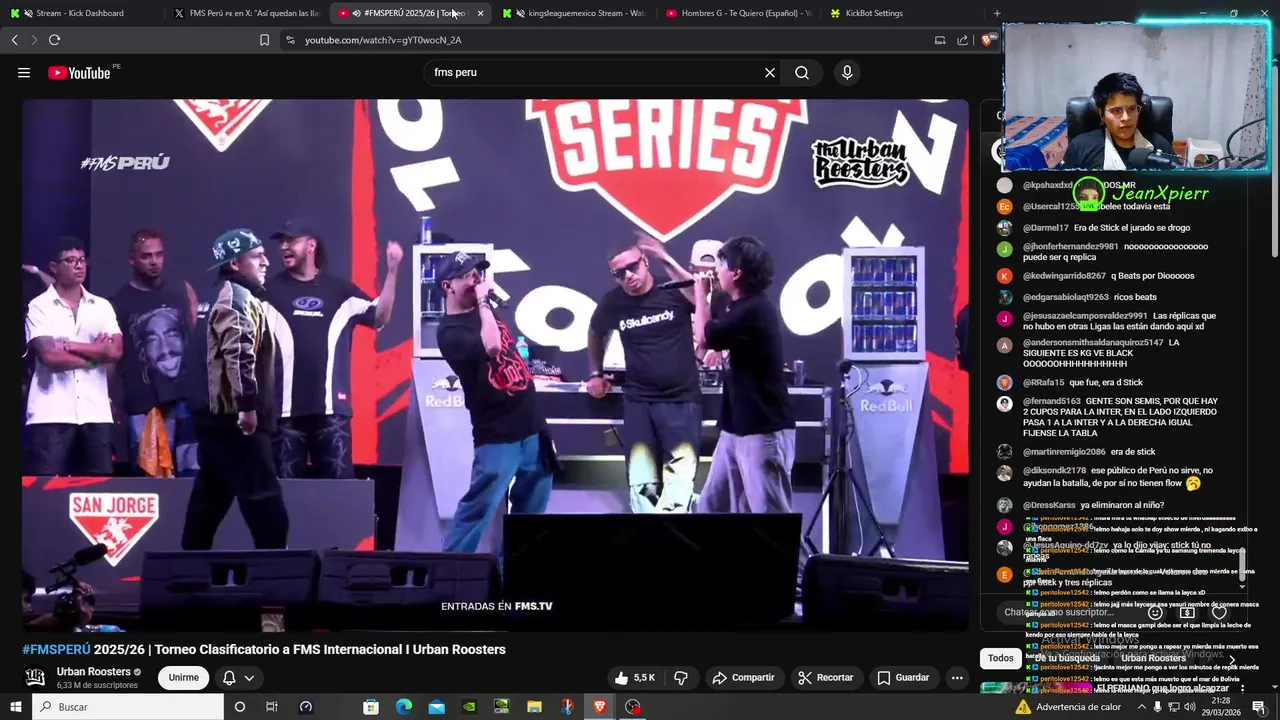Switch to the Hombres G - Te Quiero tab
The image size is (1280, 720).
coord(740,13)
